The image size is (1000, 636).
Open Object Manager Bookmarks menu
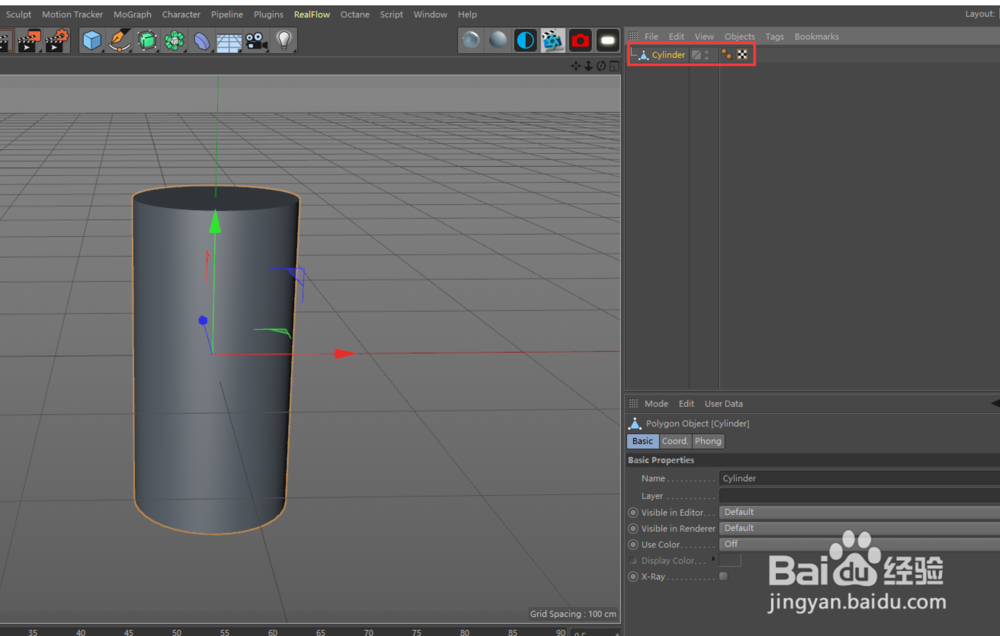click(x=816, y=36)
